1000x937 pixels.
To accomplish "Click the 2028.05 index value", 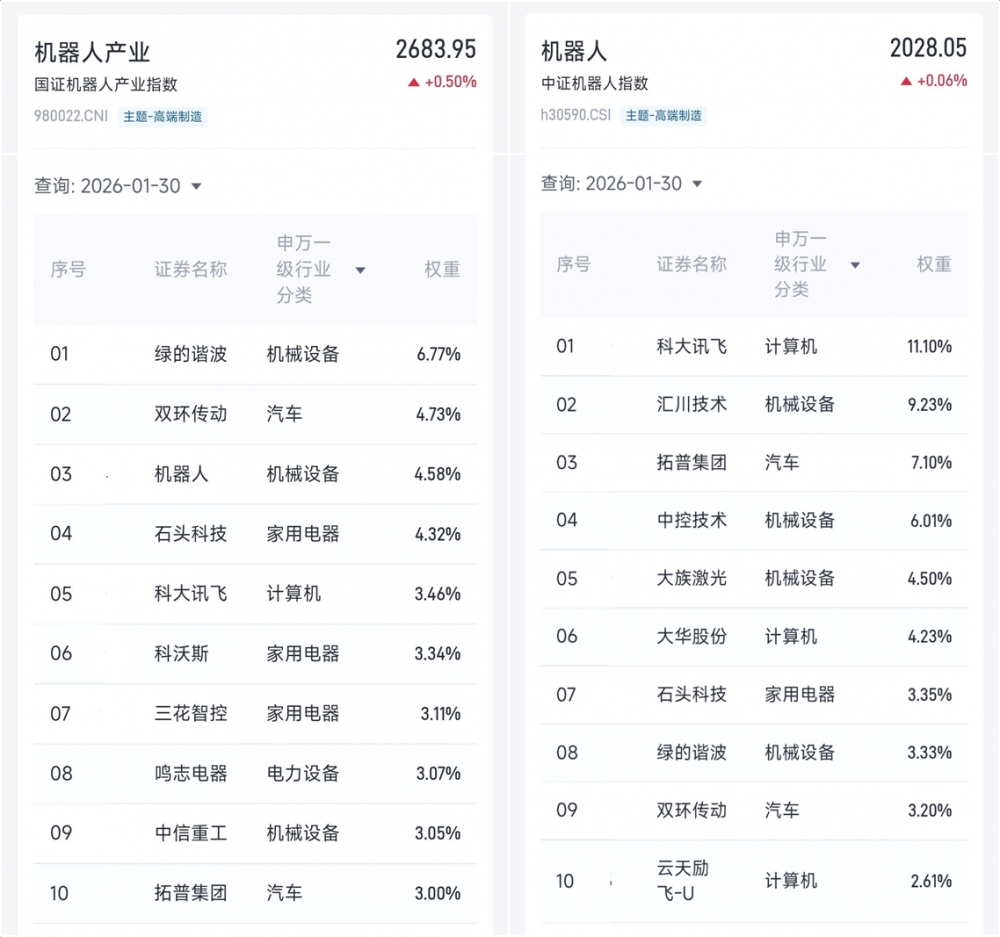I will tap(928, 47).
